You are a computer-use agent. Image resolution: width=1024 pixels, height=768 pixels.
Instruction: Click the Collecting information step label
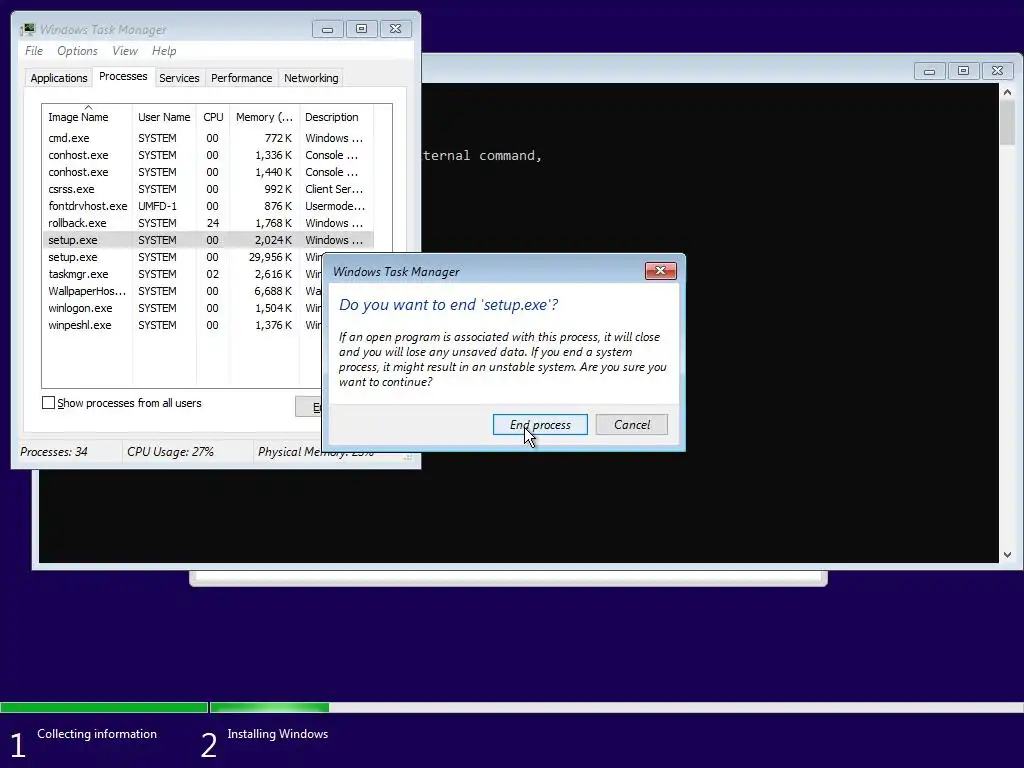[97, 734]
